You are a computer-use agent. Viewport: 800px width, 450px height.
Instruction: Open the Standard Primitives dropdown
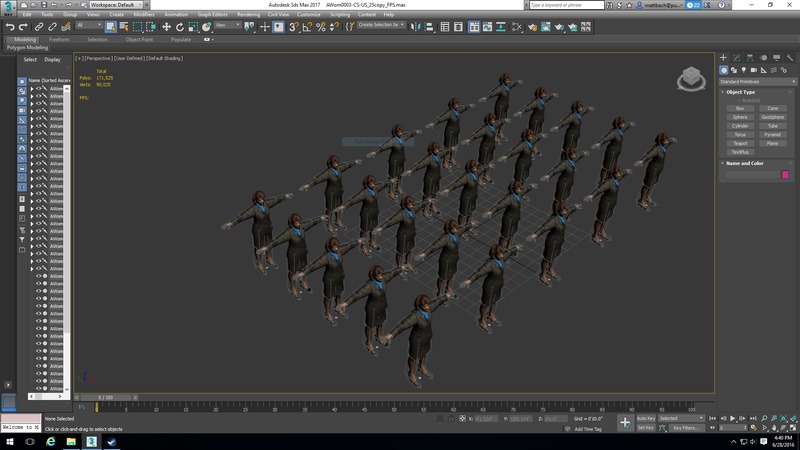(757, 81)
